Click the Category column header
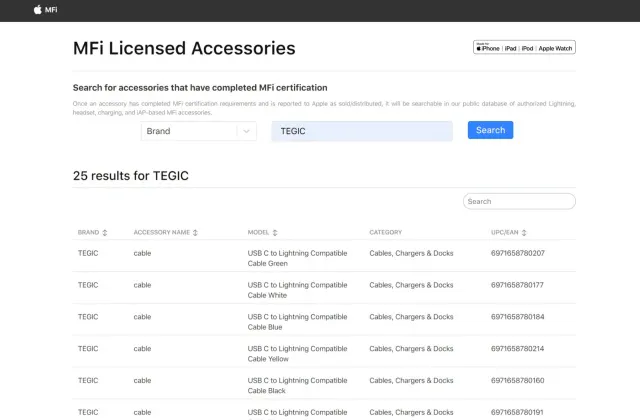 [386, 233]
